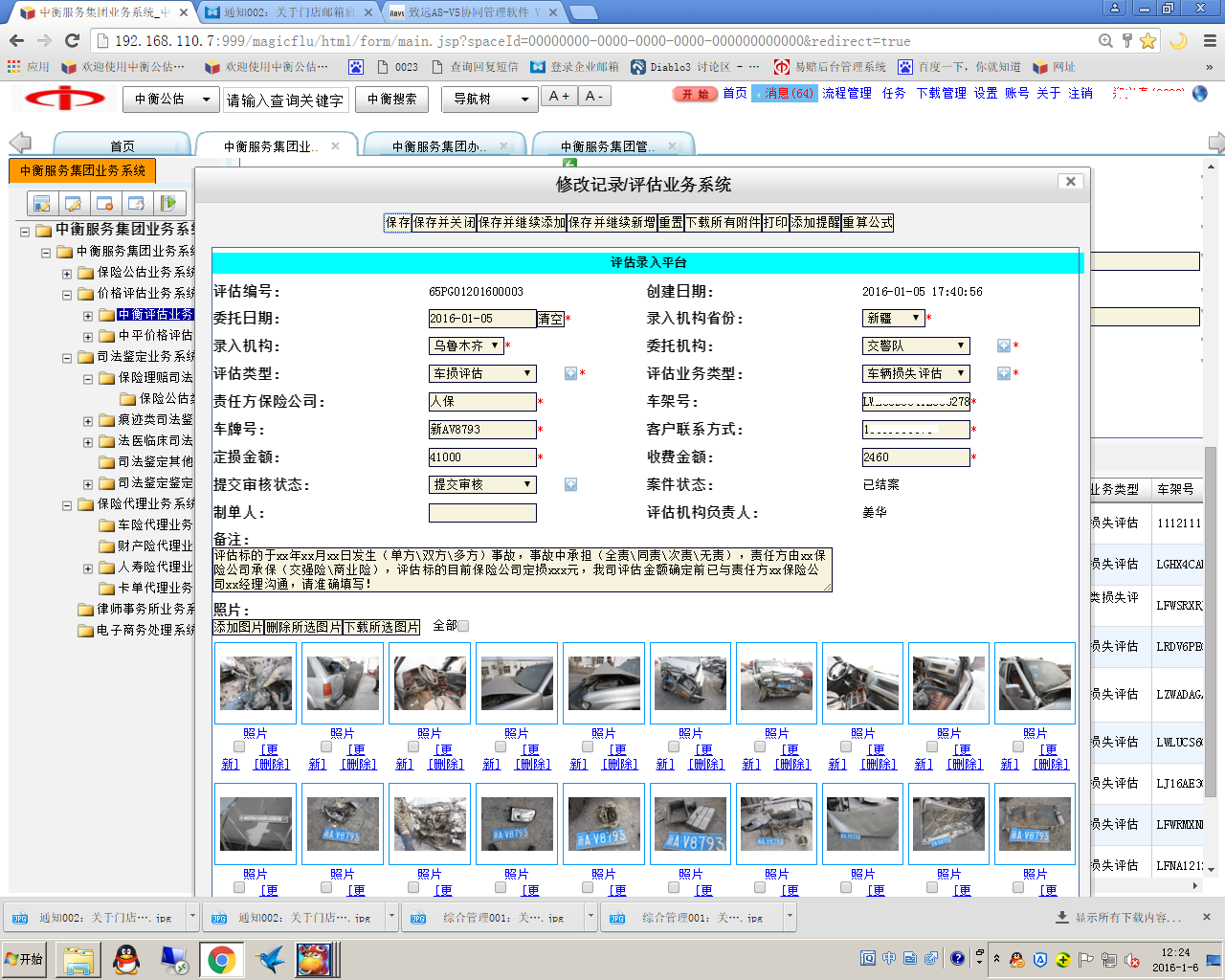
Task: Tick the checkbox under seventh photo thumbnail
Action: (x=760, y=746)
